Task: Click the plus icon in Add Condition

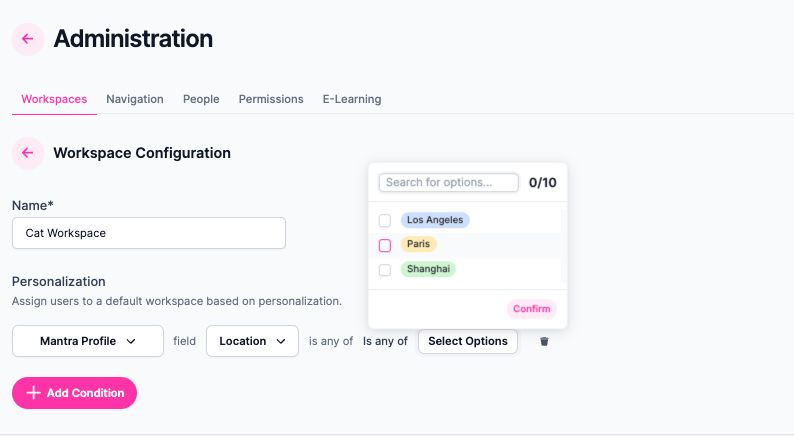Action: pyautogui.click(x=33, y=393)
